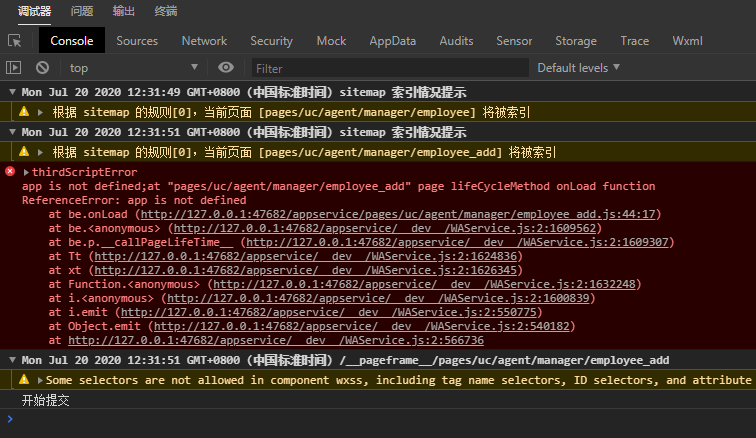Open WAService.js:2:1609562 stack link

pos(385,228)
